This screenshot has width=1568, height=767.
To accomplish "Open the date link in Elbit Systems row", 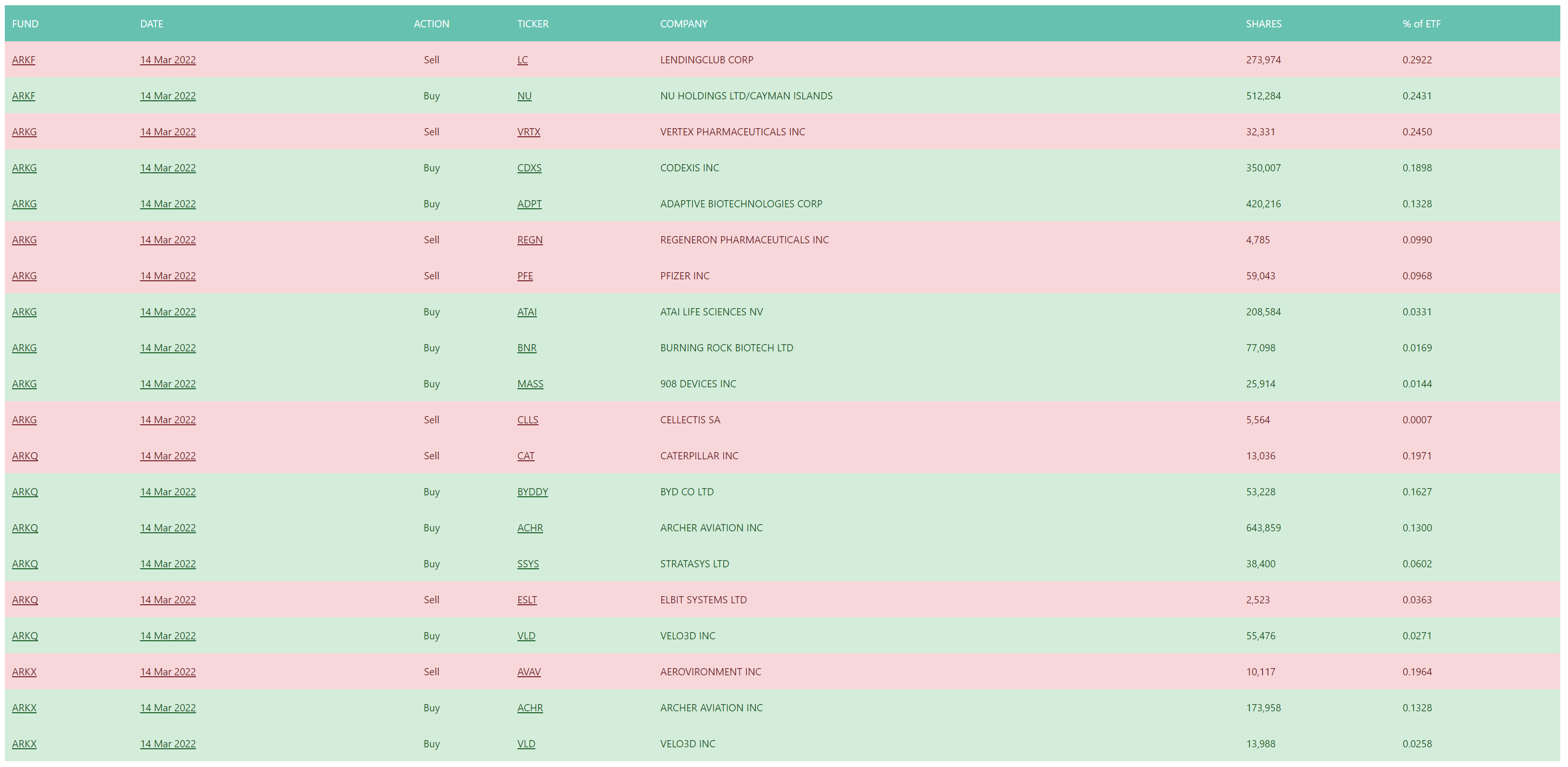I will (x=168, y=600).
